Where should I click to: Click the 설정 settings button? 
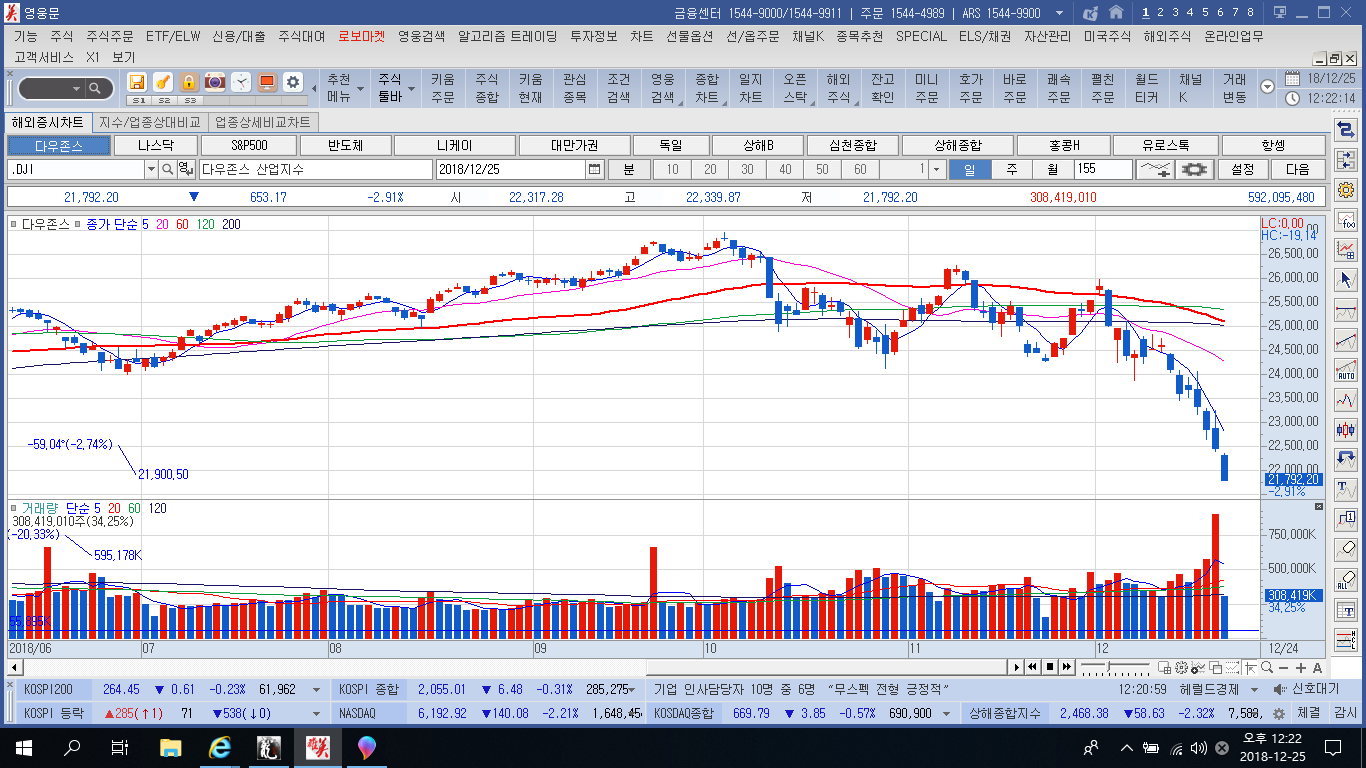pos(1243,170)
